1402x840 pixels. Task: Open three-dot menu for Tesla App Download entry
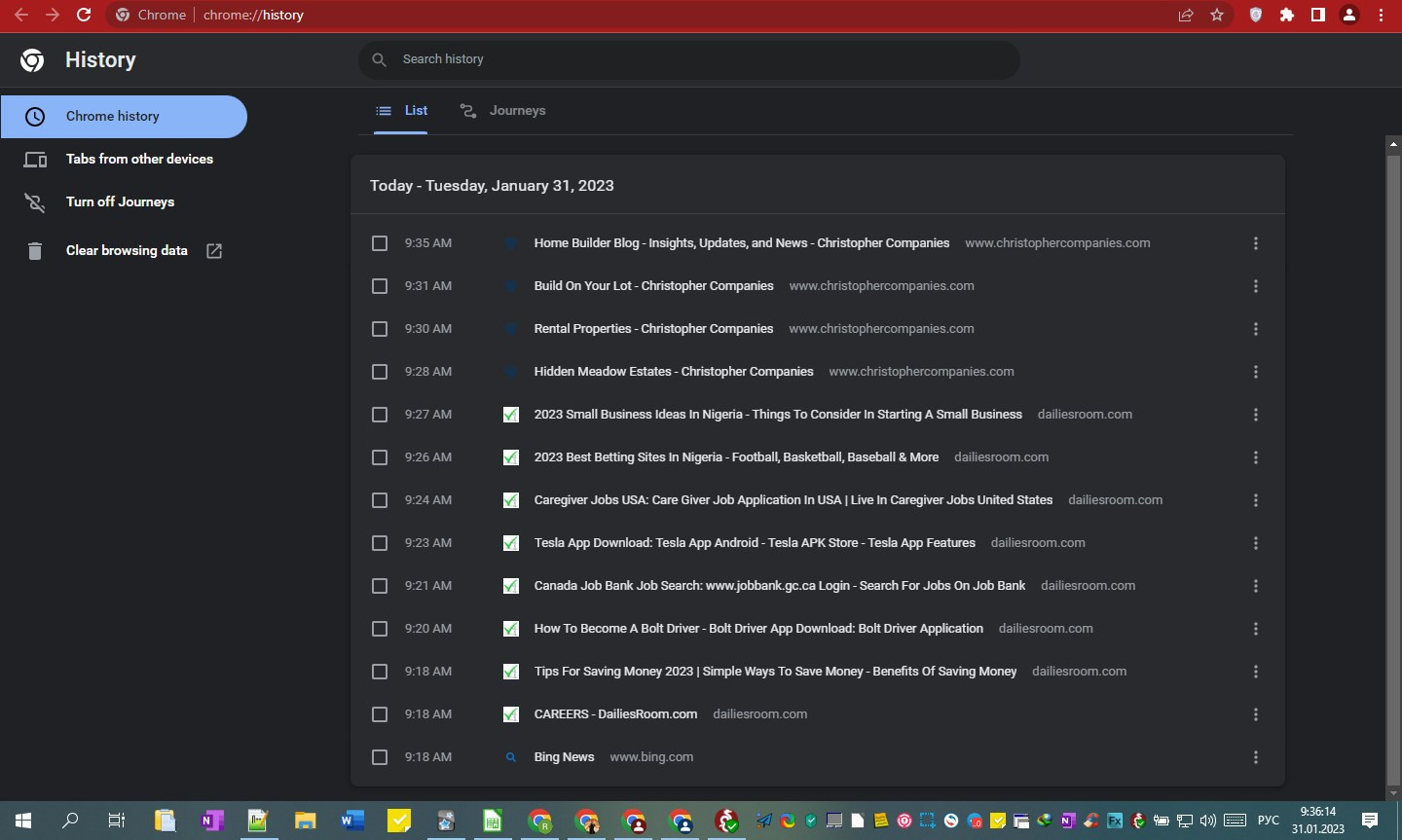(x=1256, y=543)
